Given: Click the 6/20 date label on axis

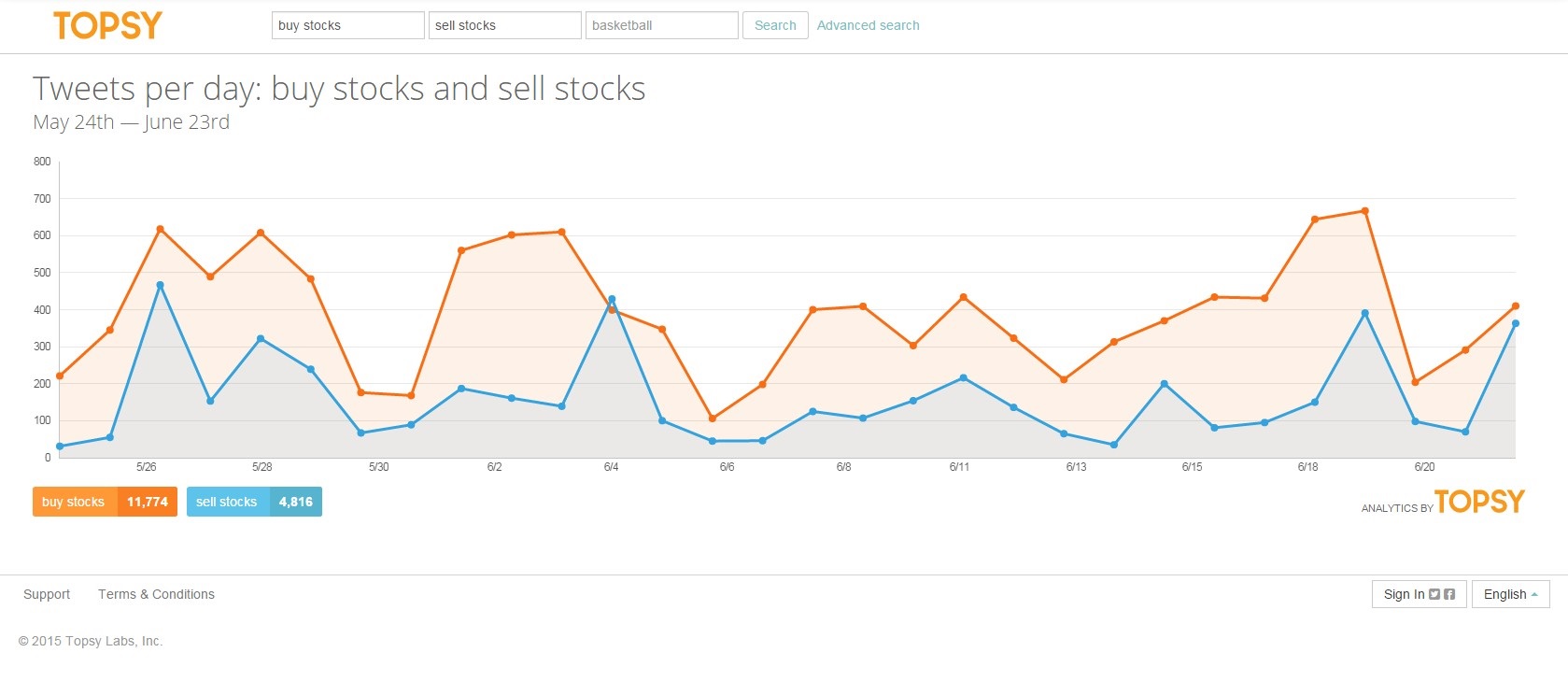Looking at the screenshot, I should pos(1424,467).
